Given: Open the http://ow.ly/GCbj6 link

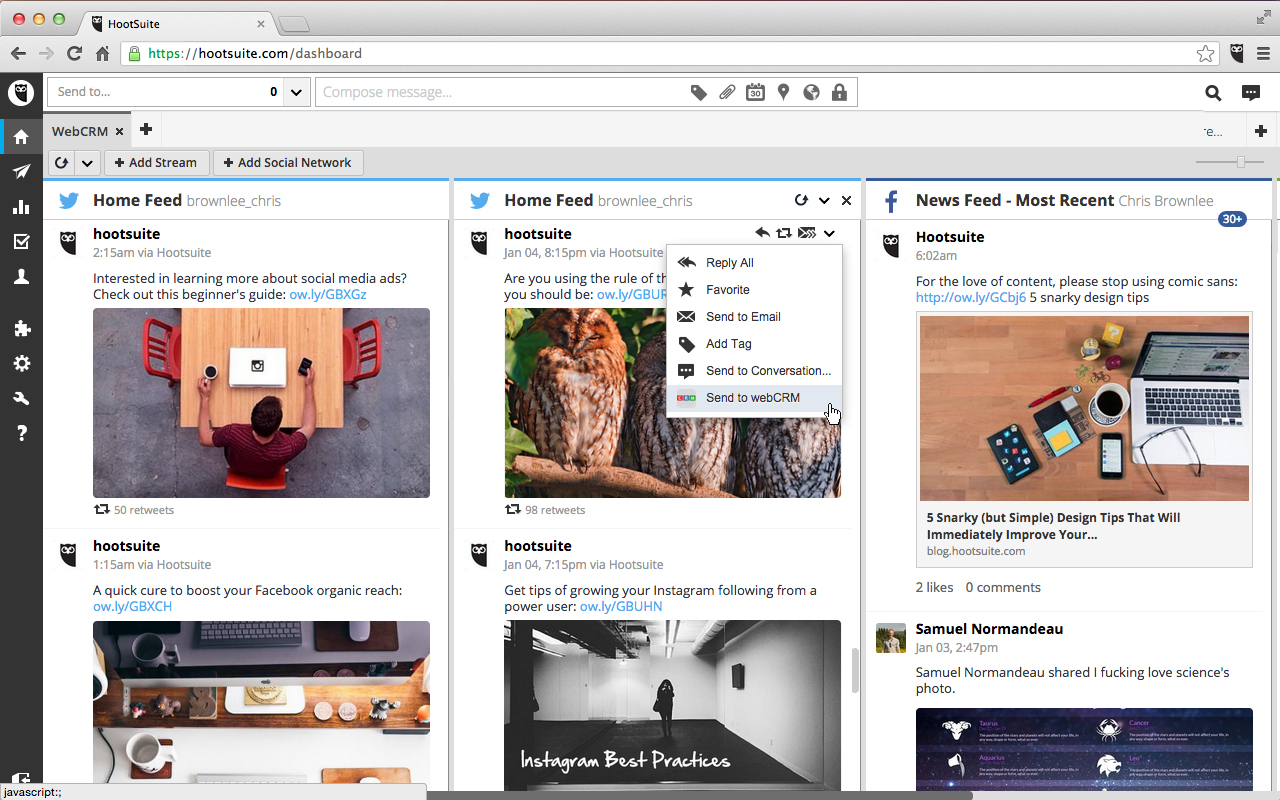Looking at the screenshot, I should coord(971,297).
